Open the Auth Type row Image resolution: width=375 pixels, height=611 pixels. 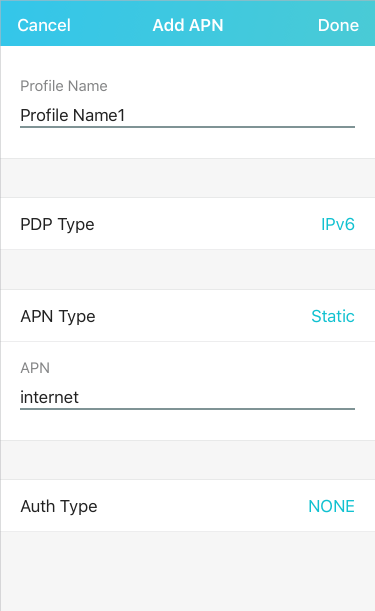click(x=188, y=506)
